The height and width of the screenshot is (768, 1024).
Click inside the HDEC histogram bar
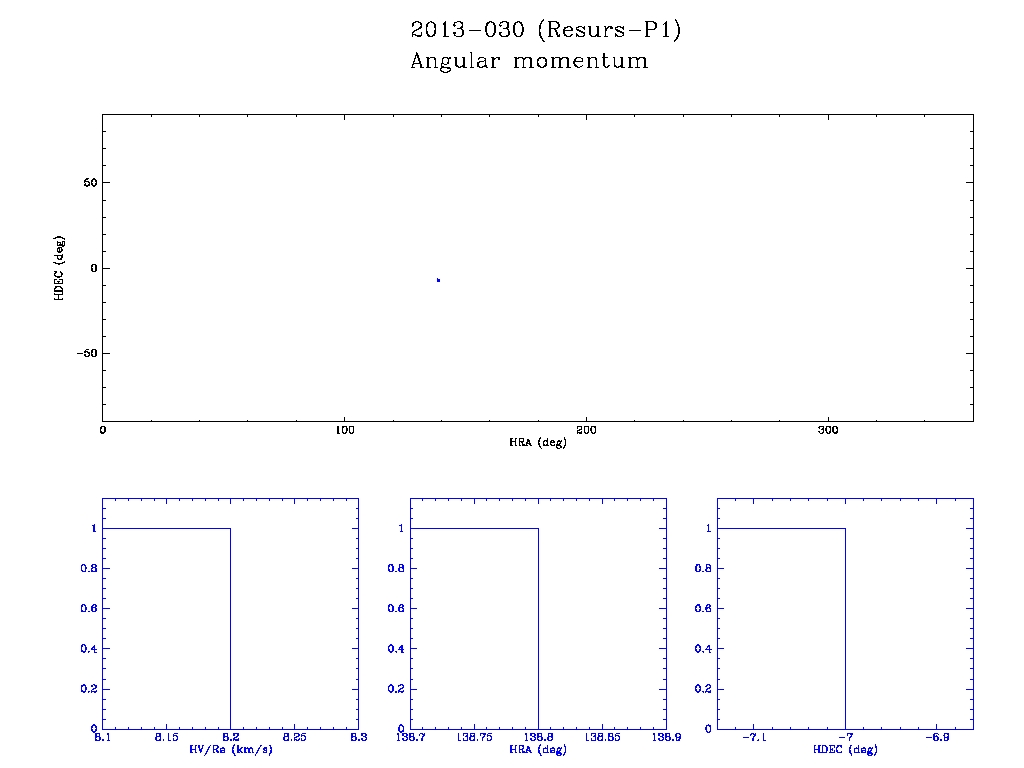click(x=782, y=628)
